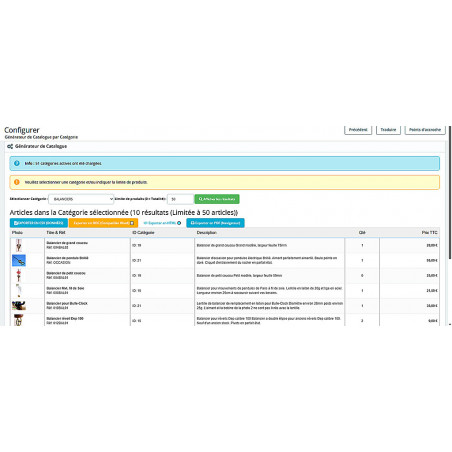Click the blue Exporter en PDF button

215,223
